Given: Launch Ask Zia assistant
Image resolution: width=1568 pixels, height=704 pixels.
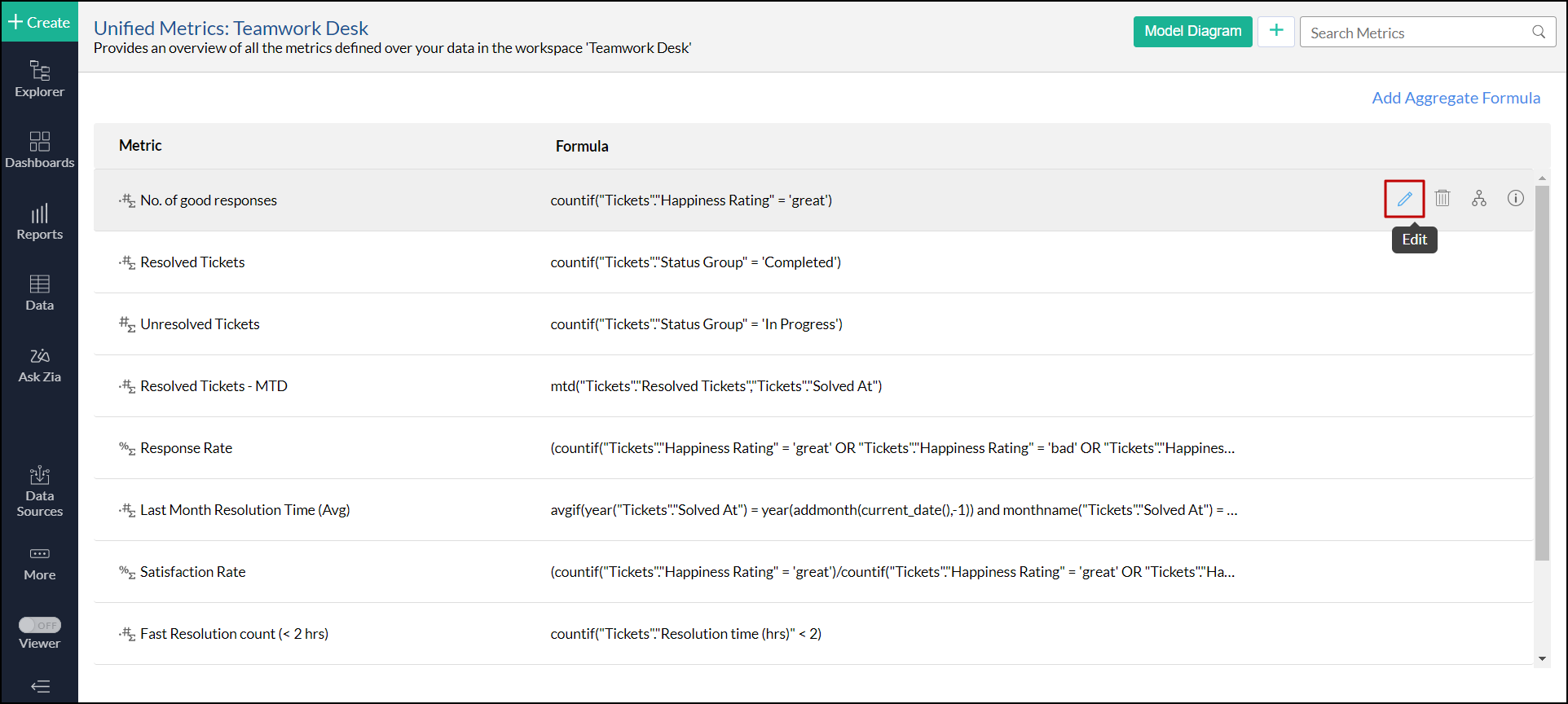Looking at the screenshot, I should coord(39,364).
